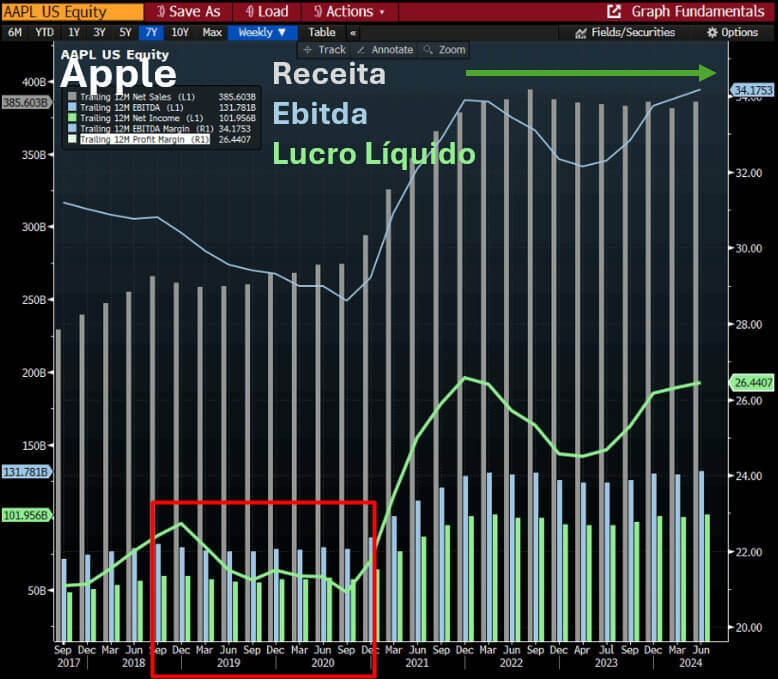Activate the Zoom tool

point(445,50)
